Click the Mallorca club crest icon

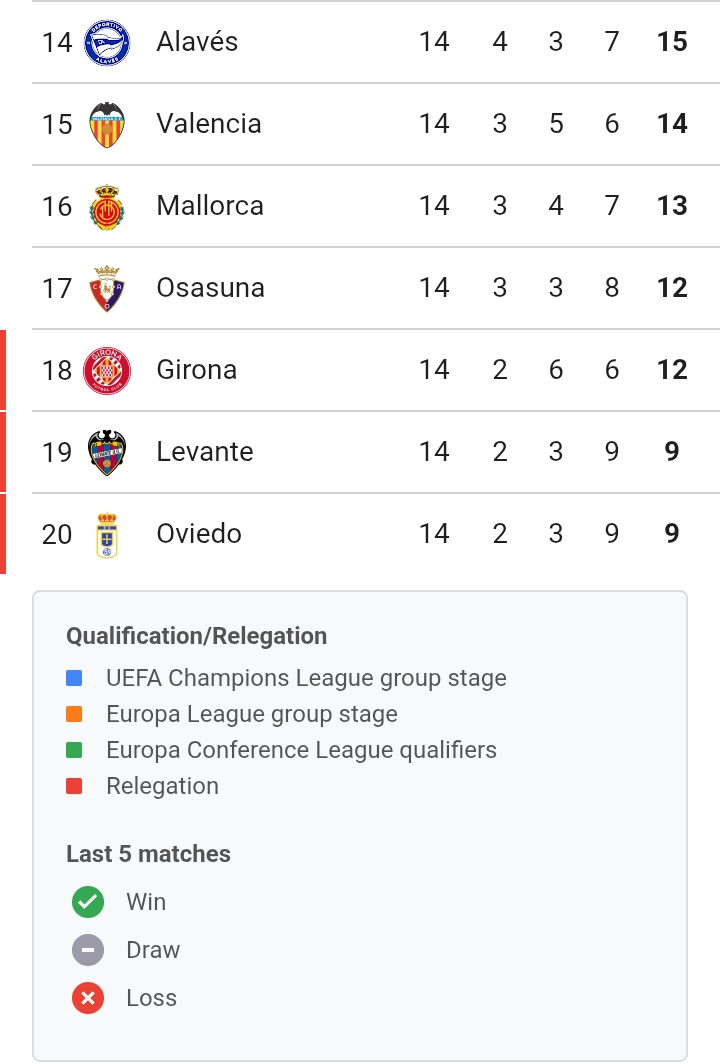point(106,206)
